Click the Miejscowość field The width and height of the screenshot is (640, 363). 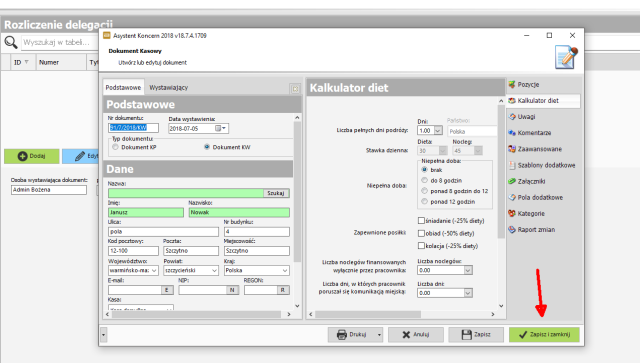coord(257,251)
